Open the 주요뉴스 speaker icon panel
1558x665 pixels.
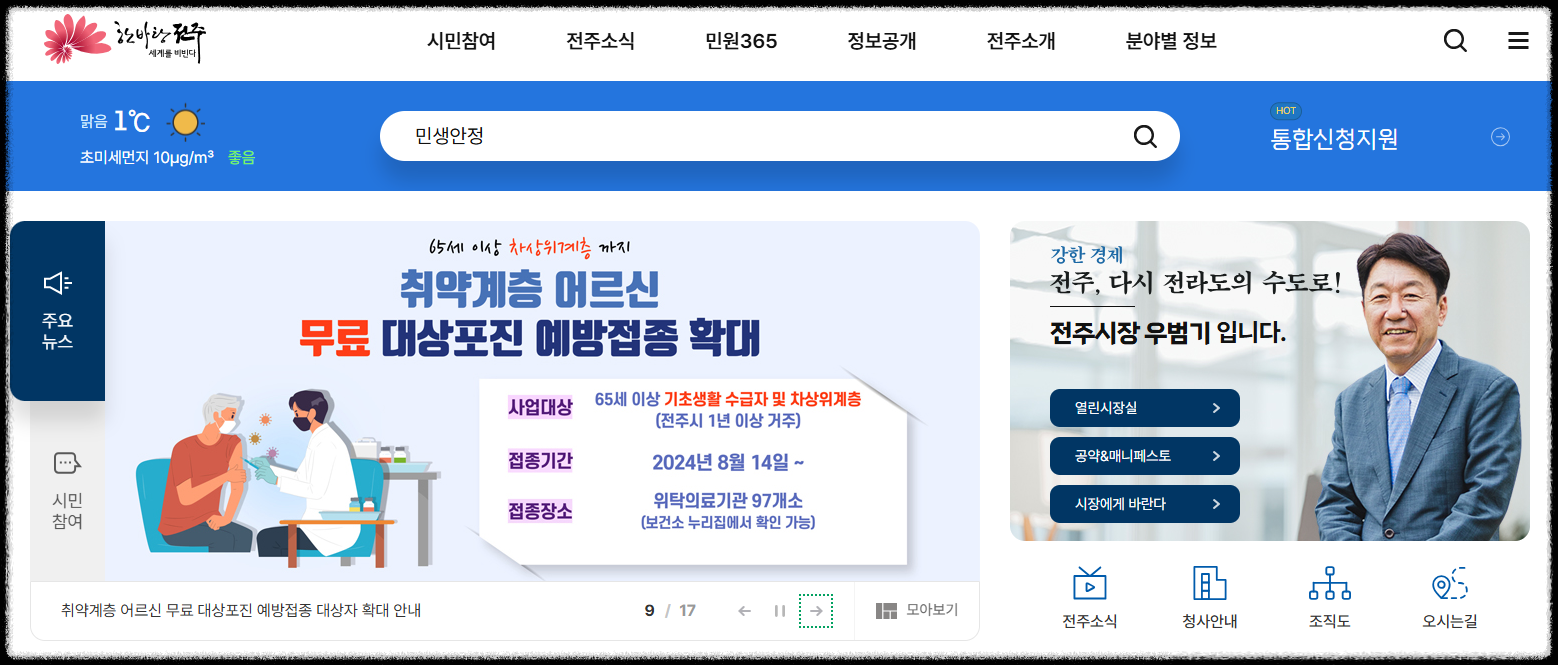pyautogui.click(x=57, y=282)
